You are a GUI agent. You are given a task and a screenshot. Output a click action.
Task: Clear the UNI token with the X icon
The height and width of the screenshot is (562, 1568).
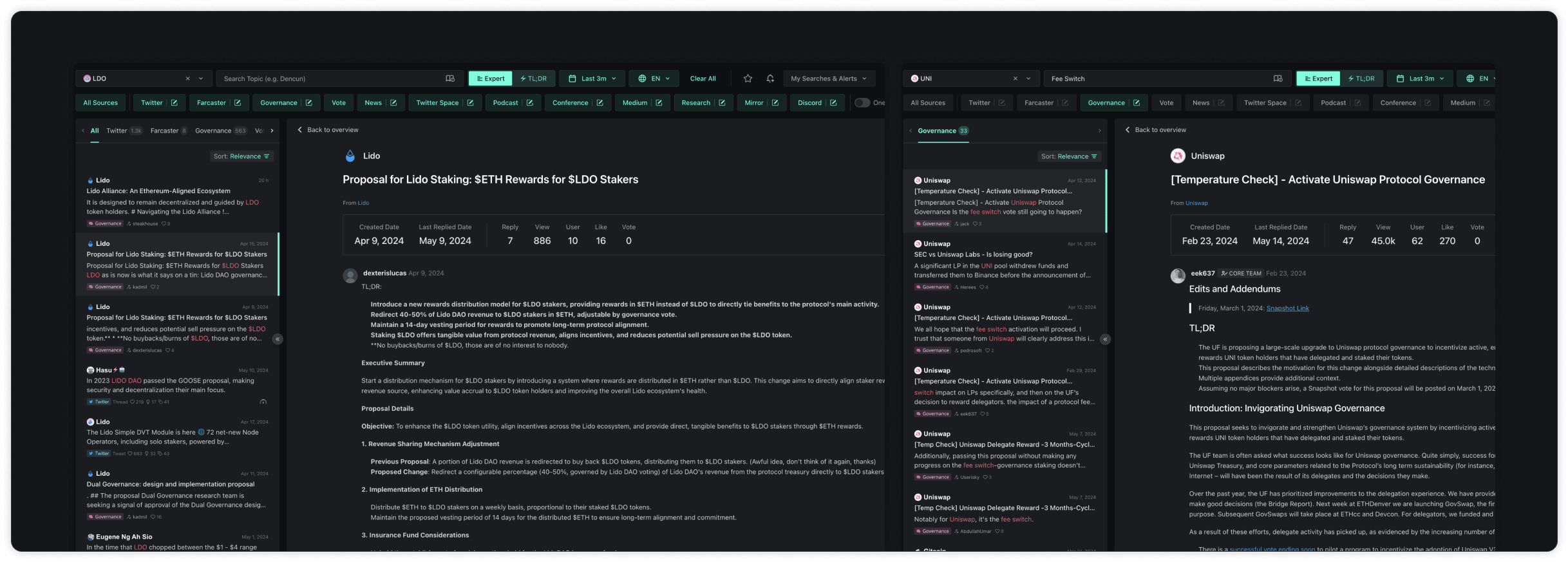click(1015, 79)
